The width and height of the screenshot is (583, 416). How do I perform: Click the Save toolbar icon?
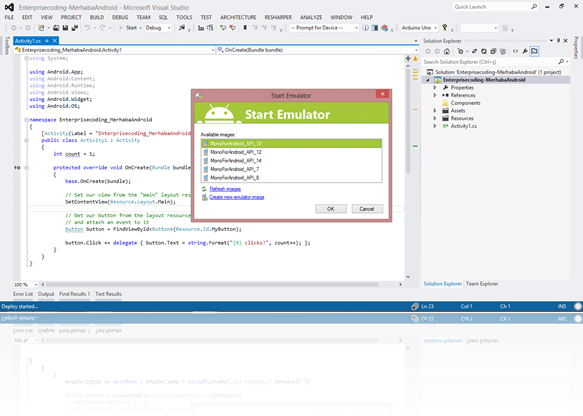[65, 28]
